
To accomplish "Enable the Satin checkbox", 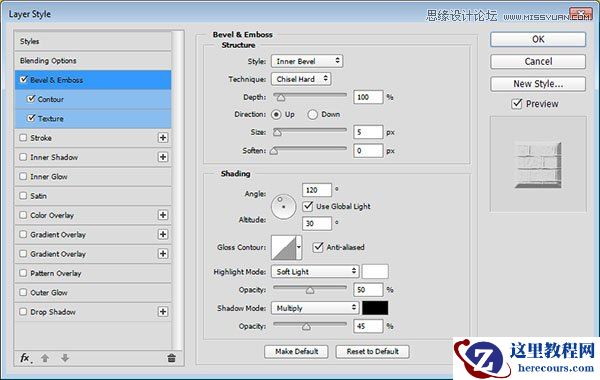I will (x=23, y=196).
